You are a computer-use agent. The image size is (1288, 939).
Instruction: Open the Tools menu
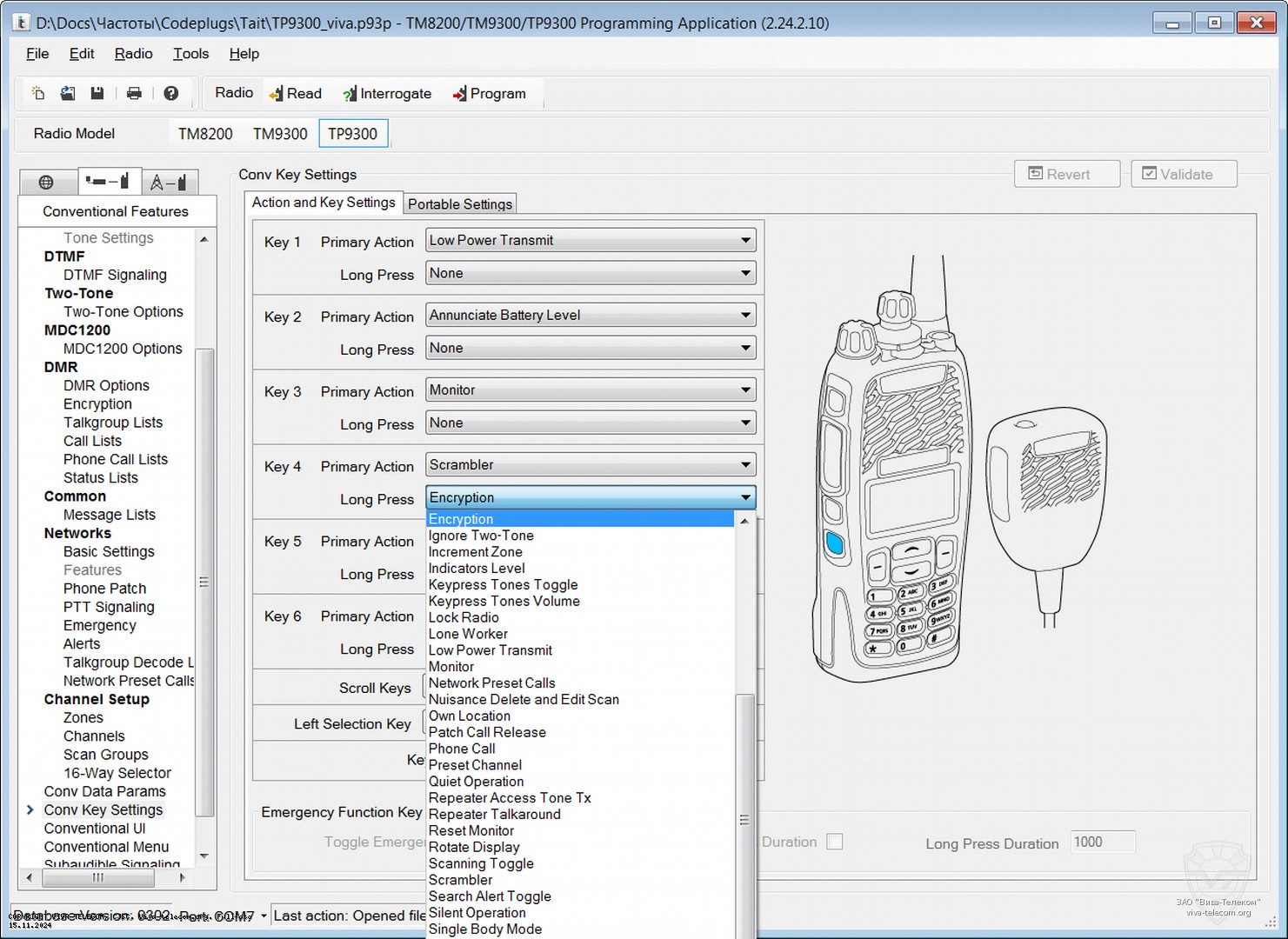190,54
